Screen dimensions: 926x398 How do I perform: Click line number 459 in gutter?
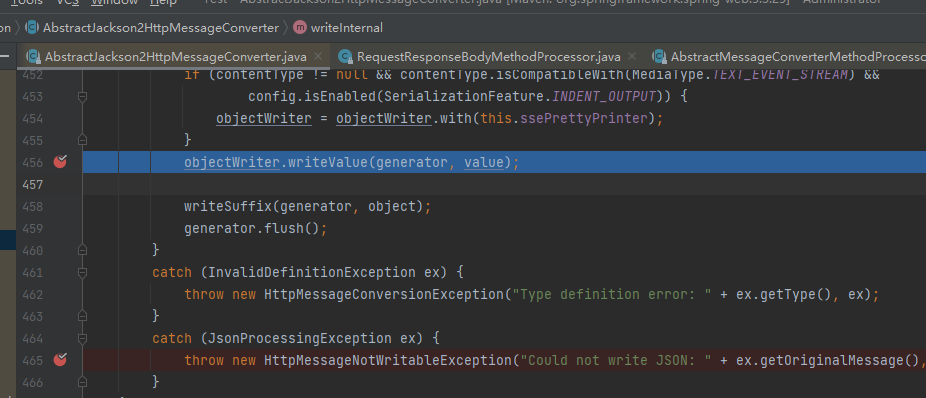click(x=32, y=229)
